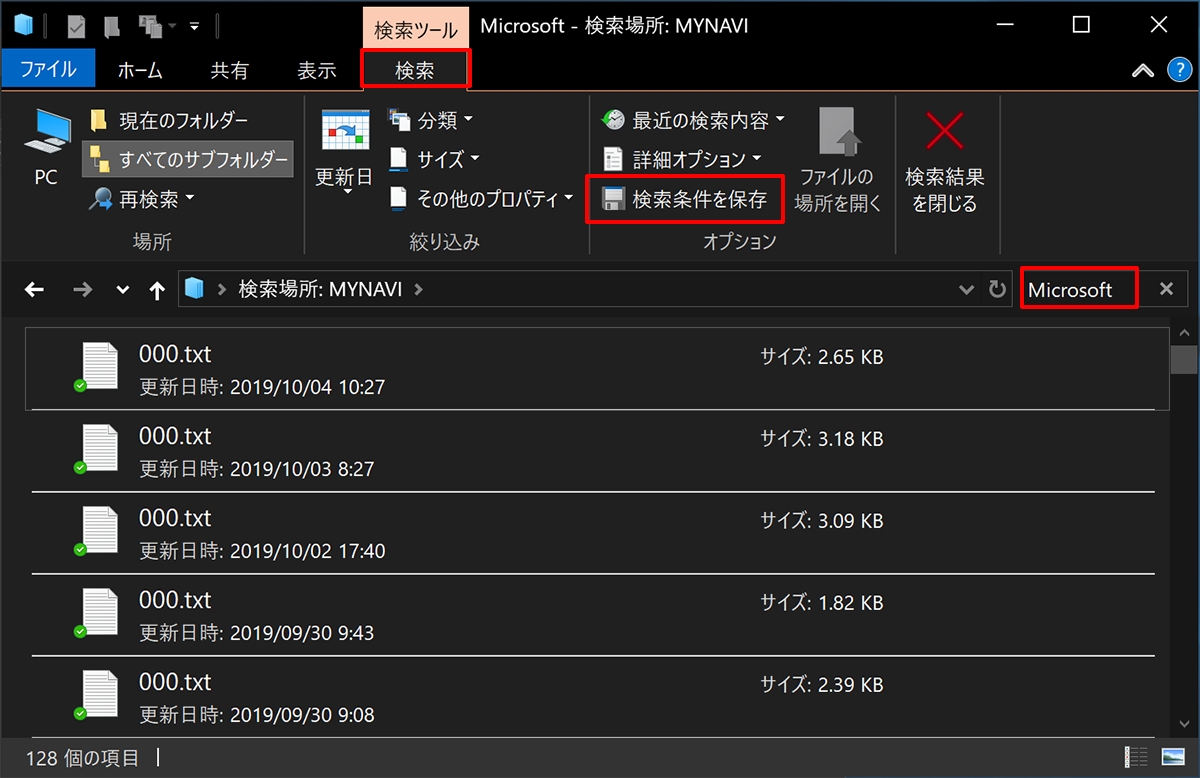
Task: Click the Up one level arrow
Action: point(156,290)
